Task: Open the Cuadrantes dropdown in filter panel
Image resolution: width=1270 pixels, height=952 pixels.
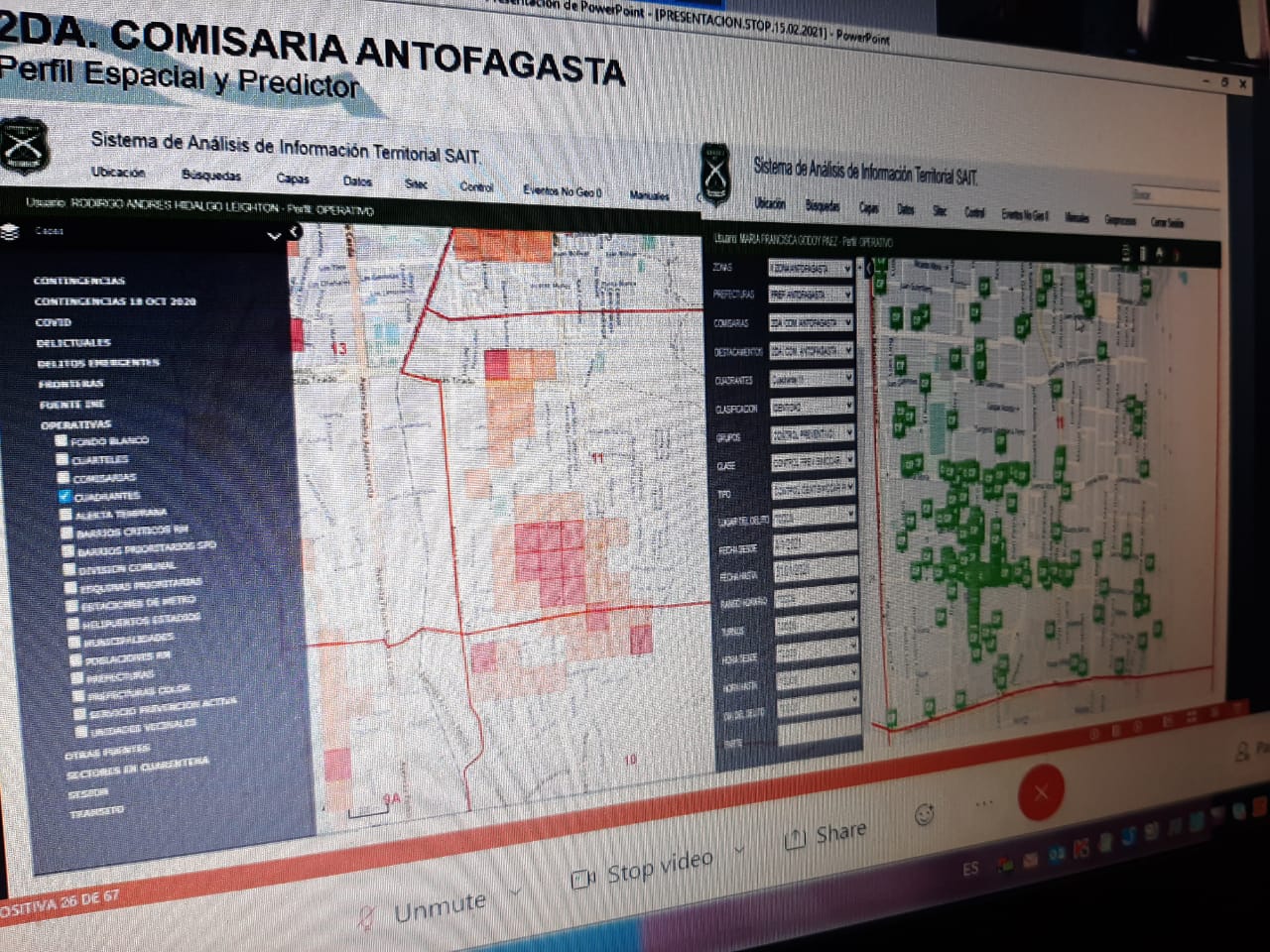Action: pos(812,379)
